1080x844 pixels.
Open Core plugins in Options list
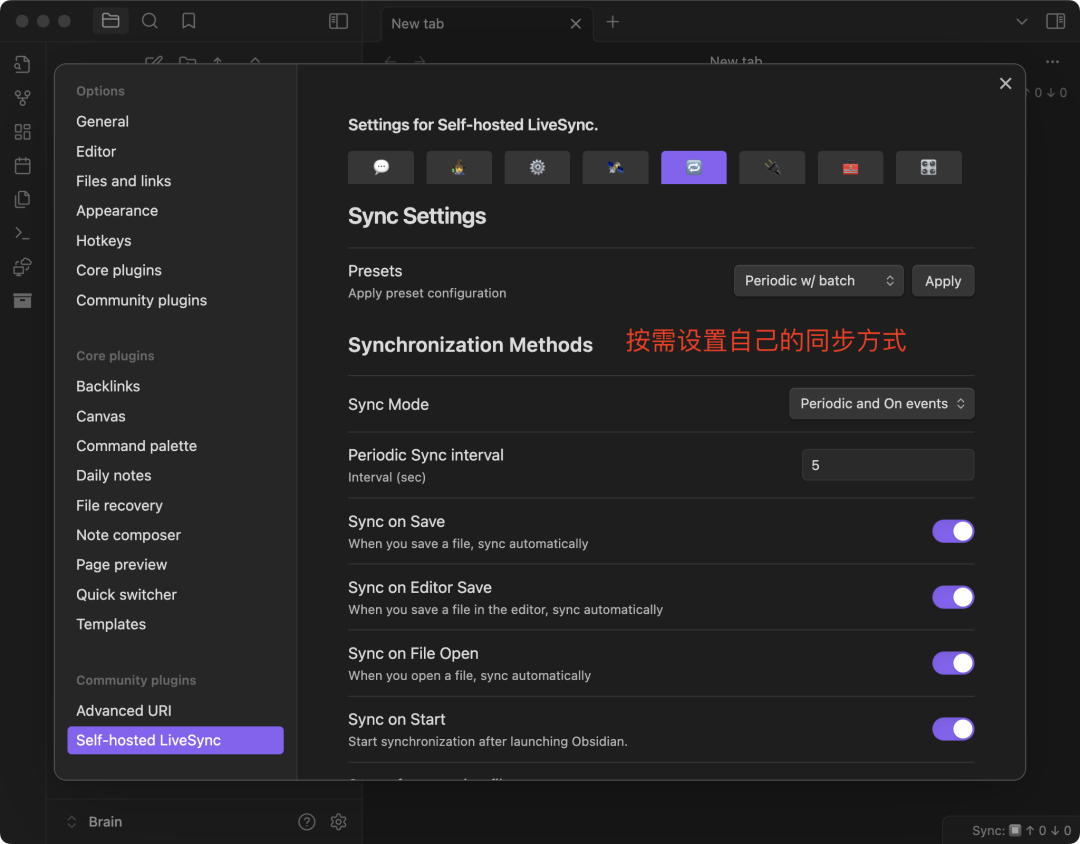point(118,270)
